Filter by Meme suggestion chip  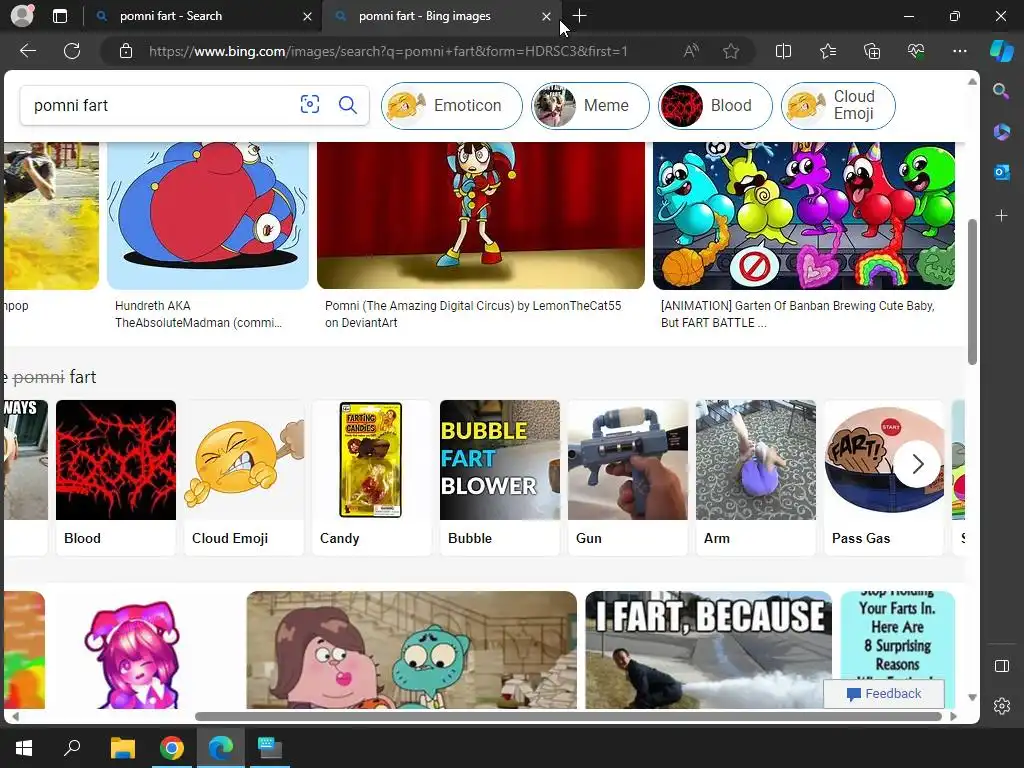point(590,105)
